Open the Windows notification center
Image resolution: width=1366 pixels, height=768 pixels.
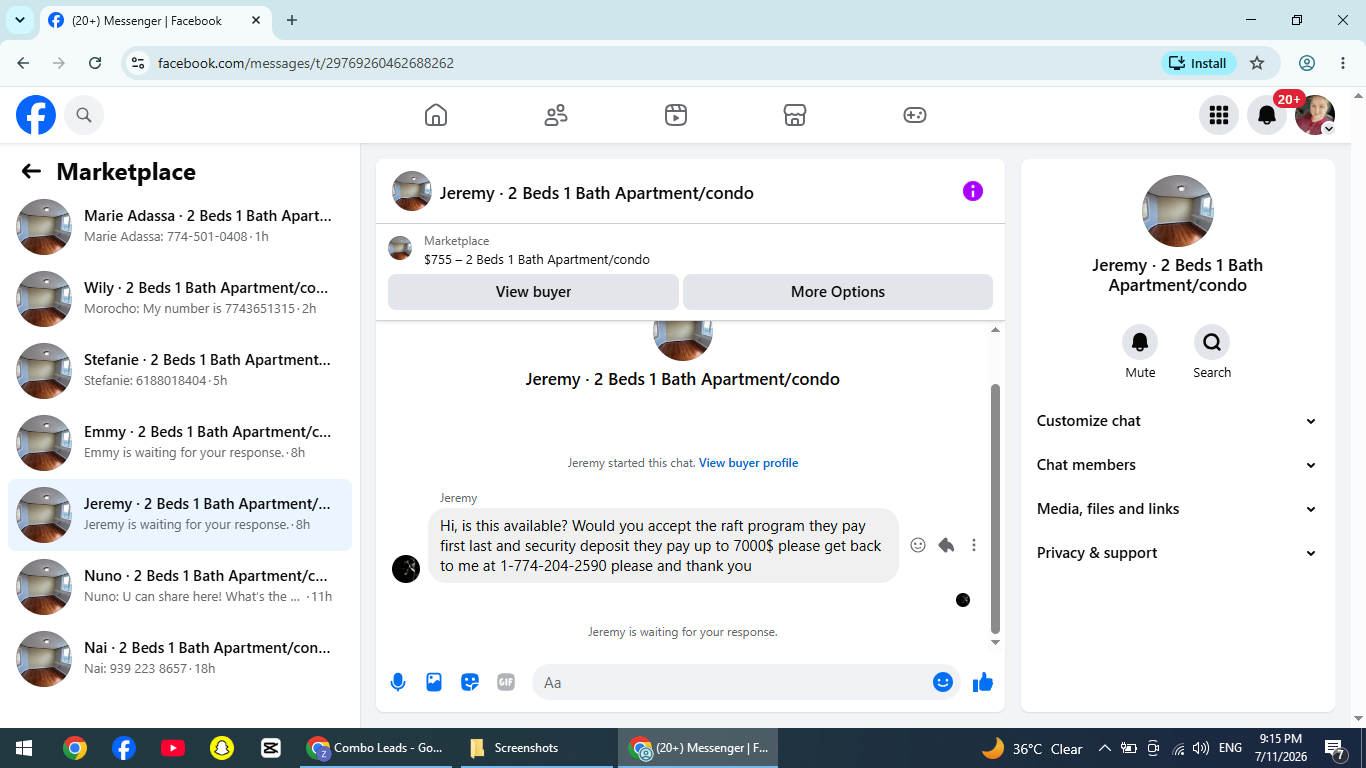tap(1335, 748)
